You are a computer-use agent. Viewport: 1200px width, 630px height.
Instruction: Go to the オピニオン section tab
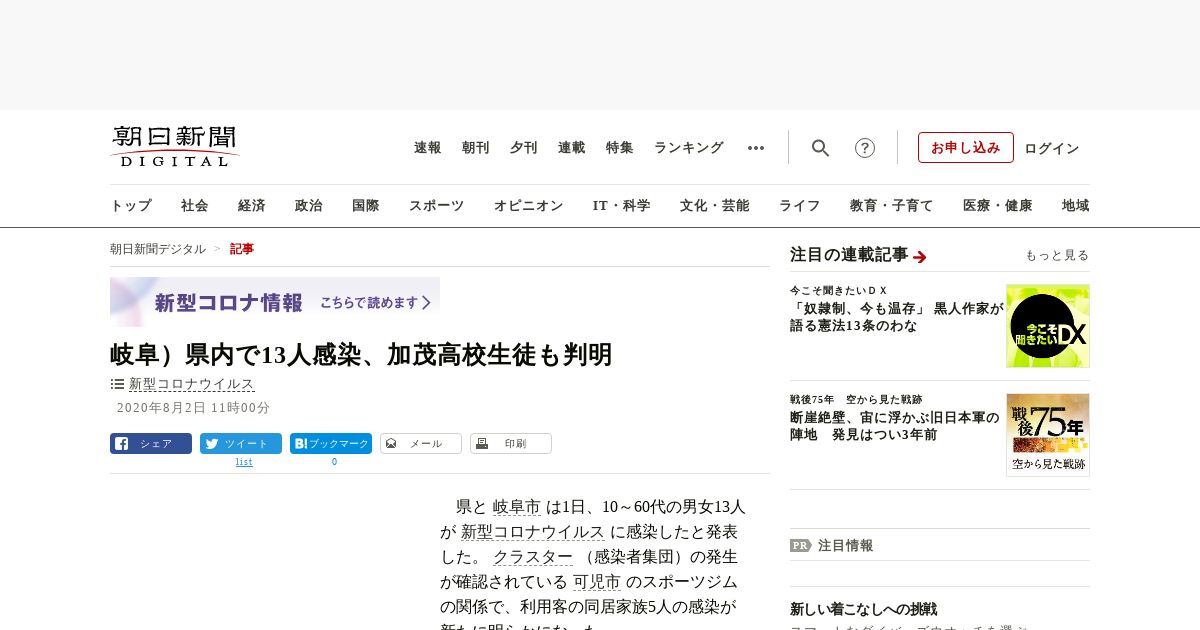coord(528,206)
